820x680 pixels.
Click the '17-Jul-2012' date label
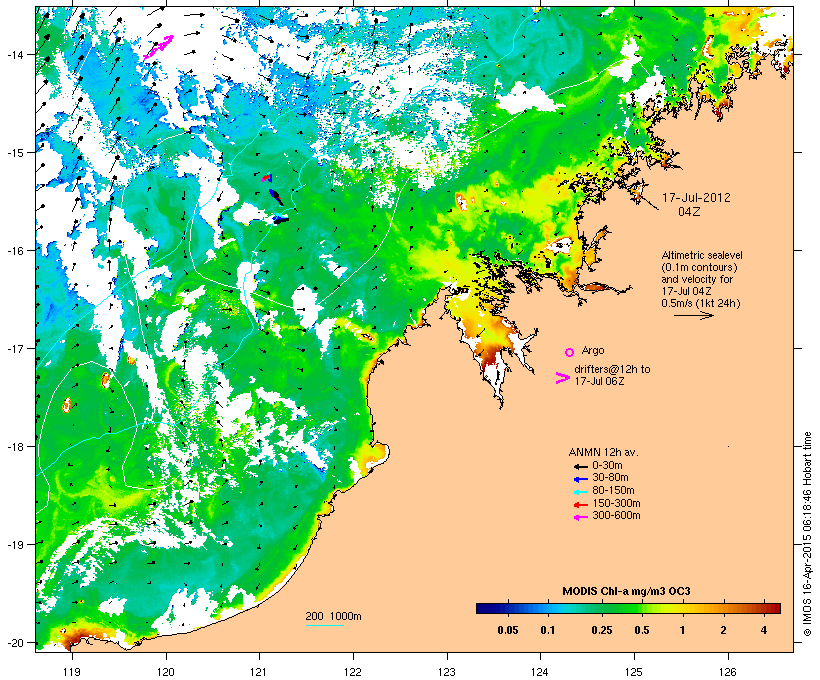(x=696, y=198)
